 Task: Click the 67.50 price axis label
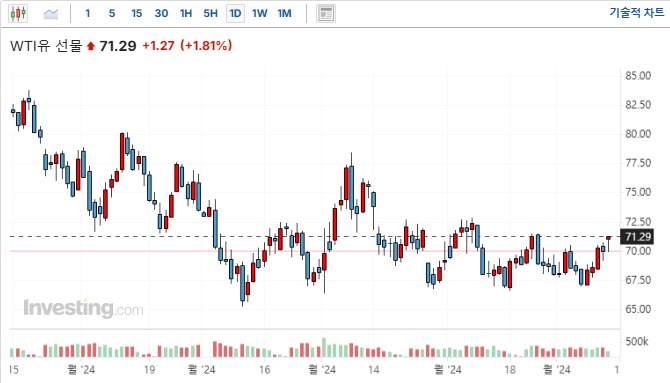point(638,280)
